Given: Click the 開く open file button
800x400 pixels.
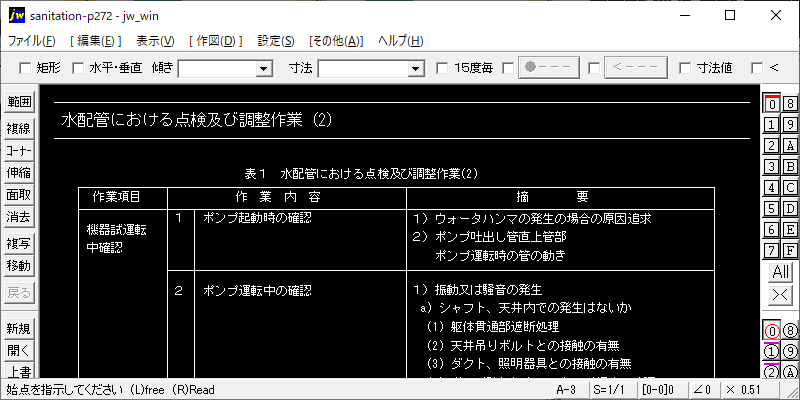Looking at the screenshot, I should (18, 351).
